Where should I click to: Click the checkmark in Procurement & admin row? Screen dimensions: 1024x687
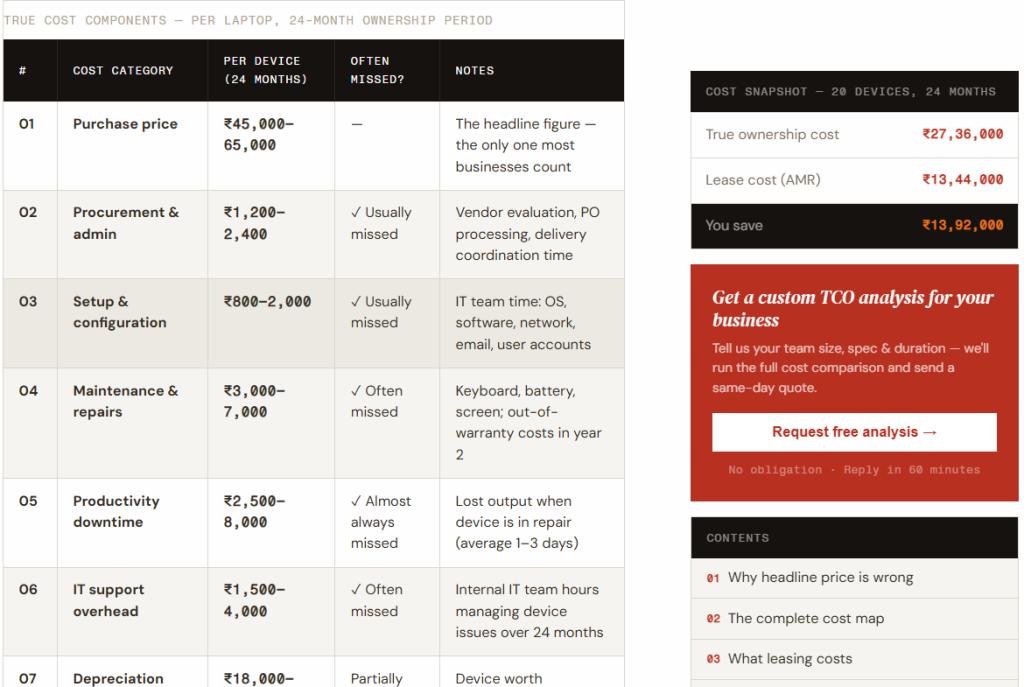(356, 213)
